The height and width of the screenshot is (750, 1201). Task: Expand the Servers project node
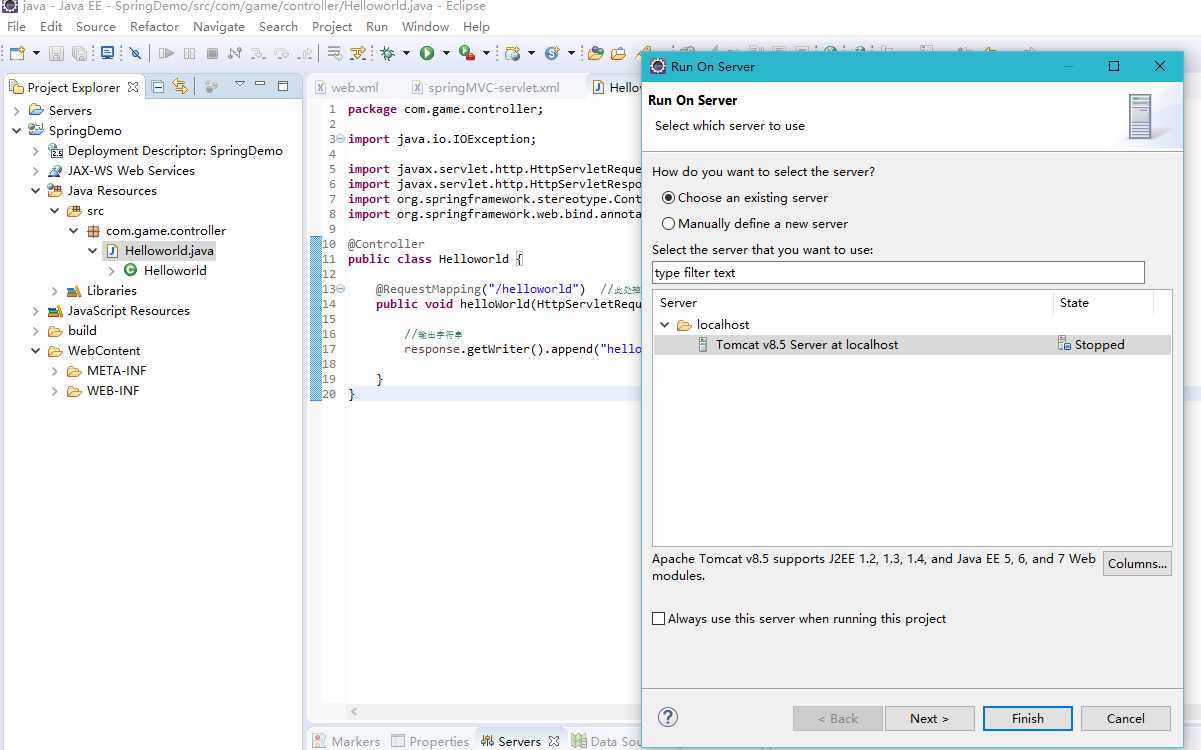17,110
